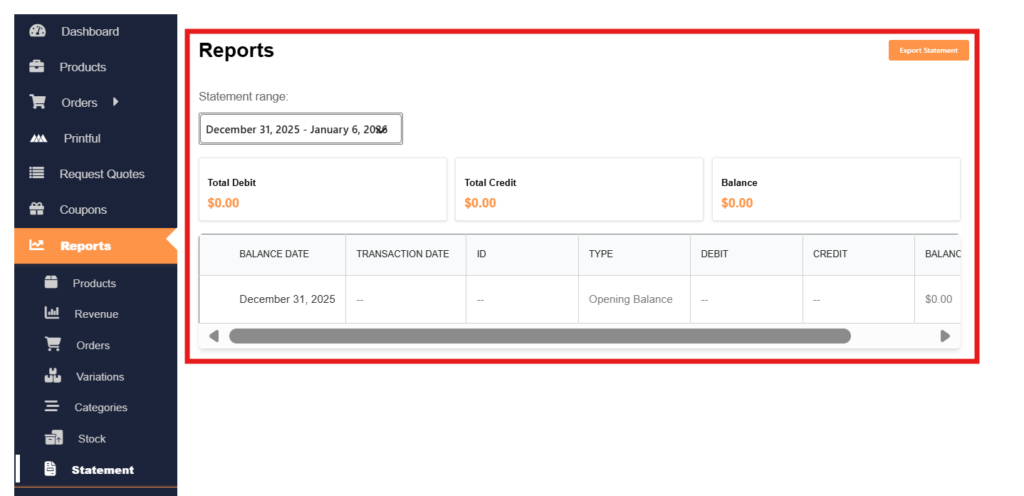Click the Dashboard gauge icon
Image resolution: width=1024 pixels, height=496 pixels.
[37, 31]
